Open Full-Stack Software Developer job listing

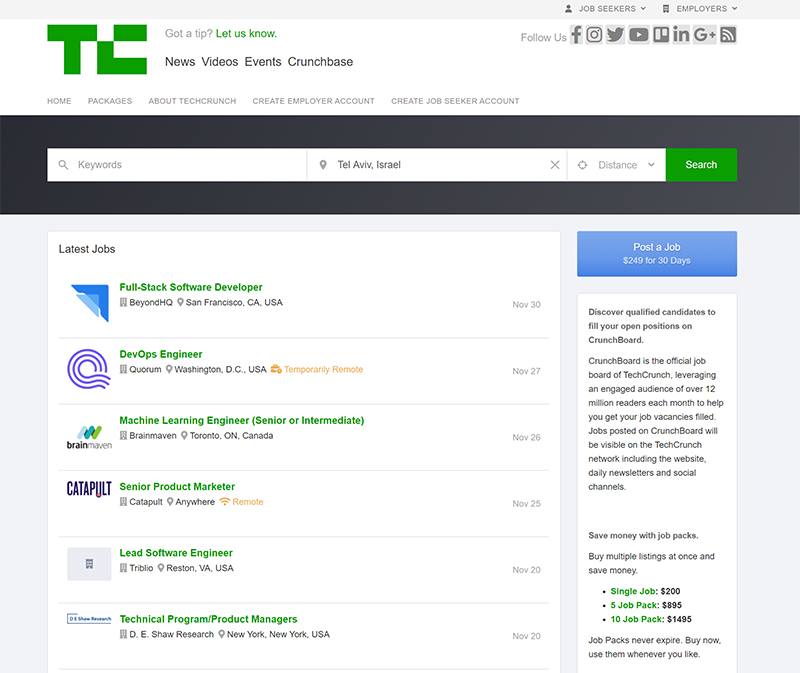[191, 287]
